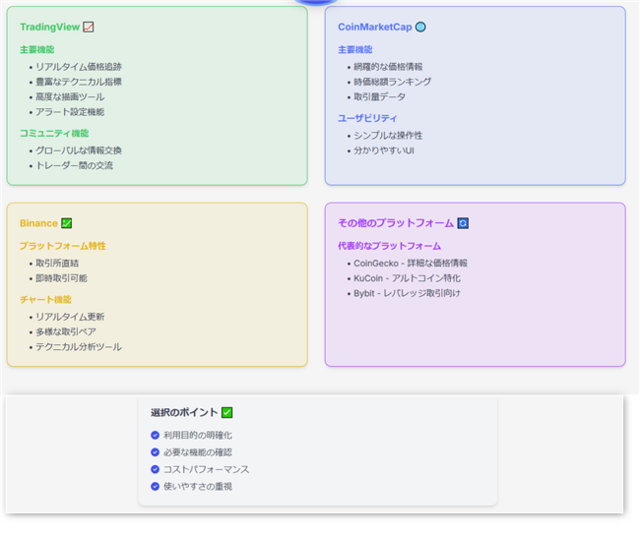Click the CoinGecko - 詳細な価格情報 item
The width and height of the screenshot is (640, 536).
point(411,263)
